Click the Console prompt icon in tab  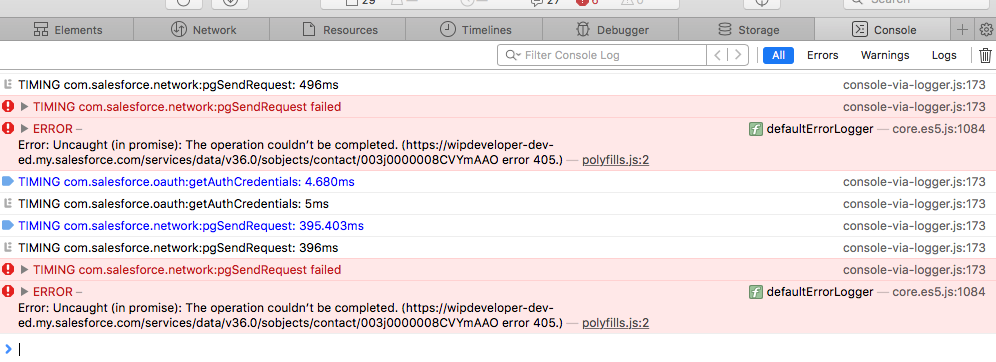pos(859,29)
